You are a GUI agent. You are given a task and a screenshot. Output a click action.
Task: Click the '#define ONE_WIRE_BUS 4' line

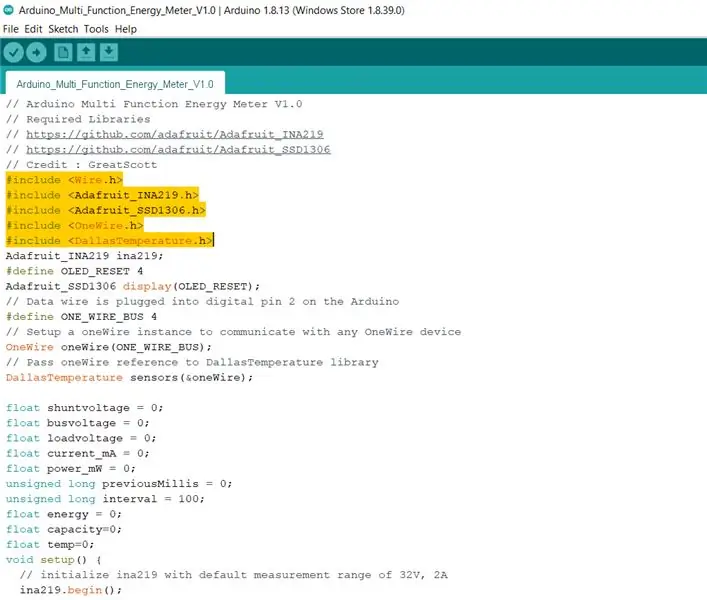[x=81, y=317]
